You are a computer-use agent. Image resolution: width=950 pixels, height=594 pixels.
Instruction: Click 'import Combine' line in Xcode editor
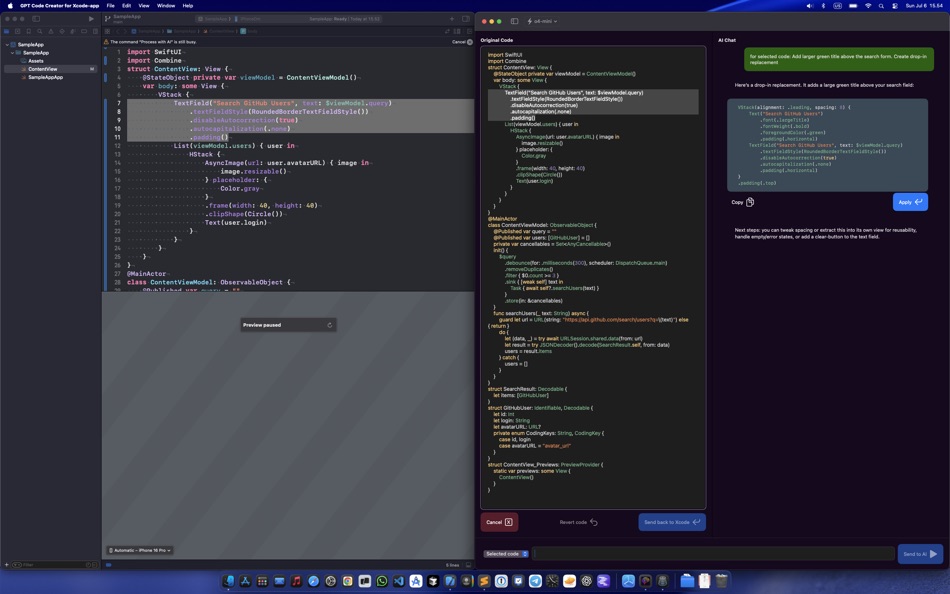point(154,61)
